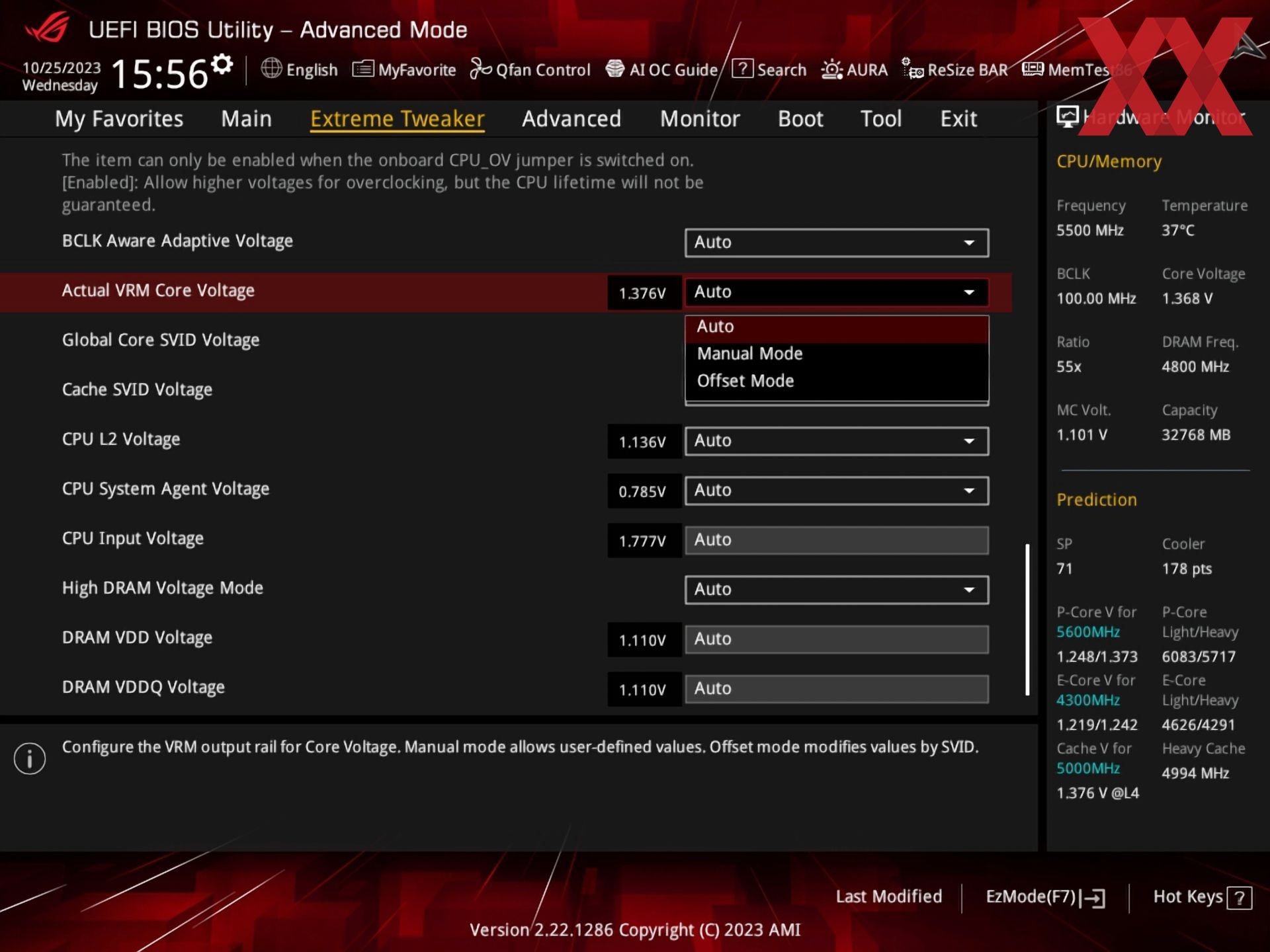Image resolution: width=1270 pixels, height=952 pixels.
Task: Click 5000MHz Cache prediction value
Action: [1088, 768]
